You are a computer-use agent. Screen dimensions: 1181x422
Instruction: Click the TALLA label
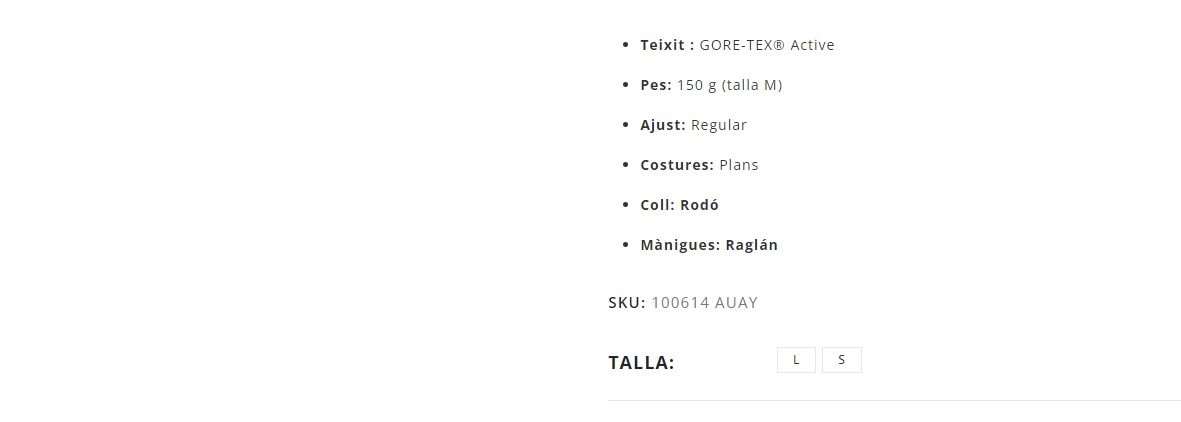coord(641,363)
